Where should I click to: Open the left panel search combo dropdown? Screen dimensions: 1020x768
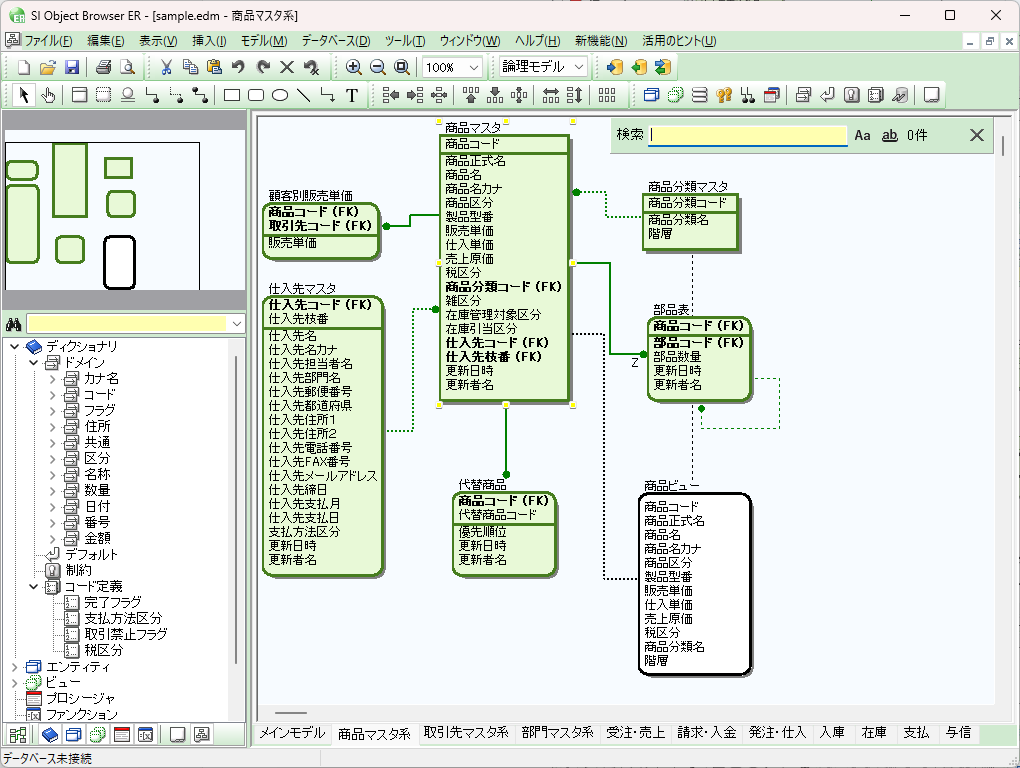tap(237, 324)
